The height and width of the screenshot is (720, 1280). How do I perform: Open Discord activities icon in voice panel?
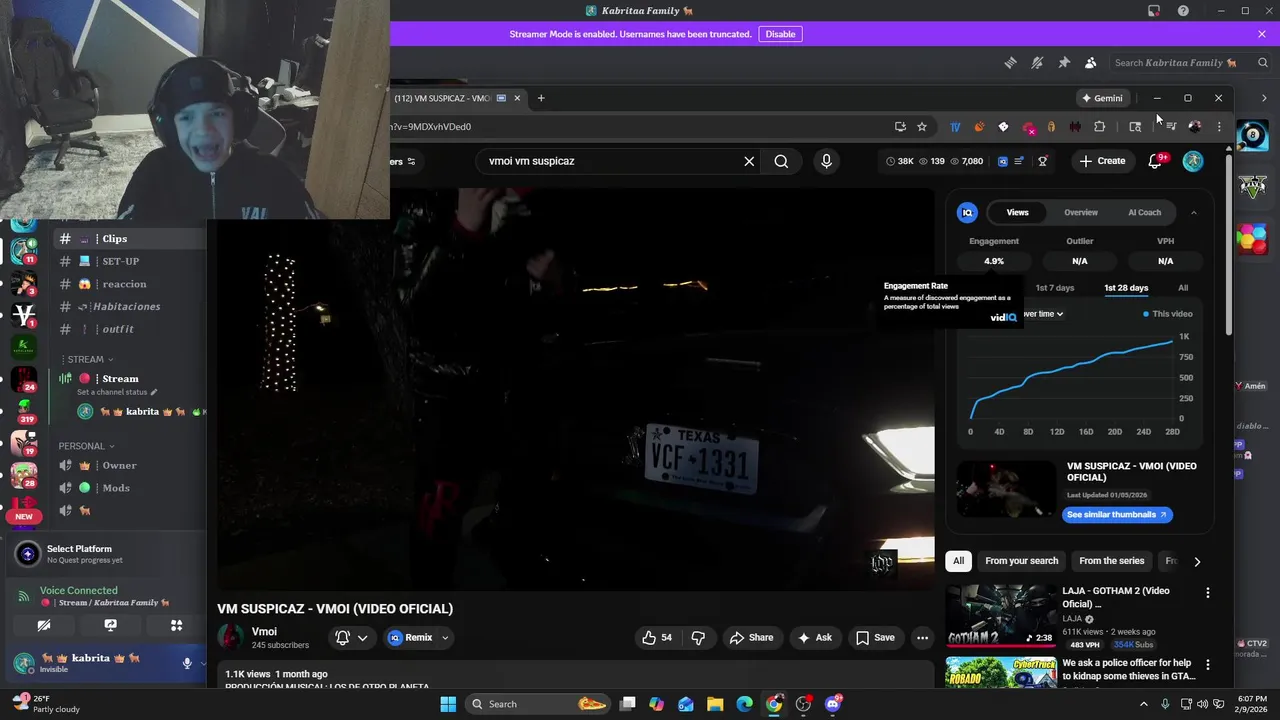(x=176, y=625)
